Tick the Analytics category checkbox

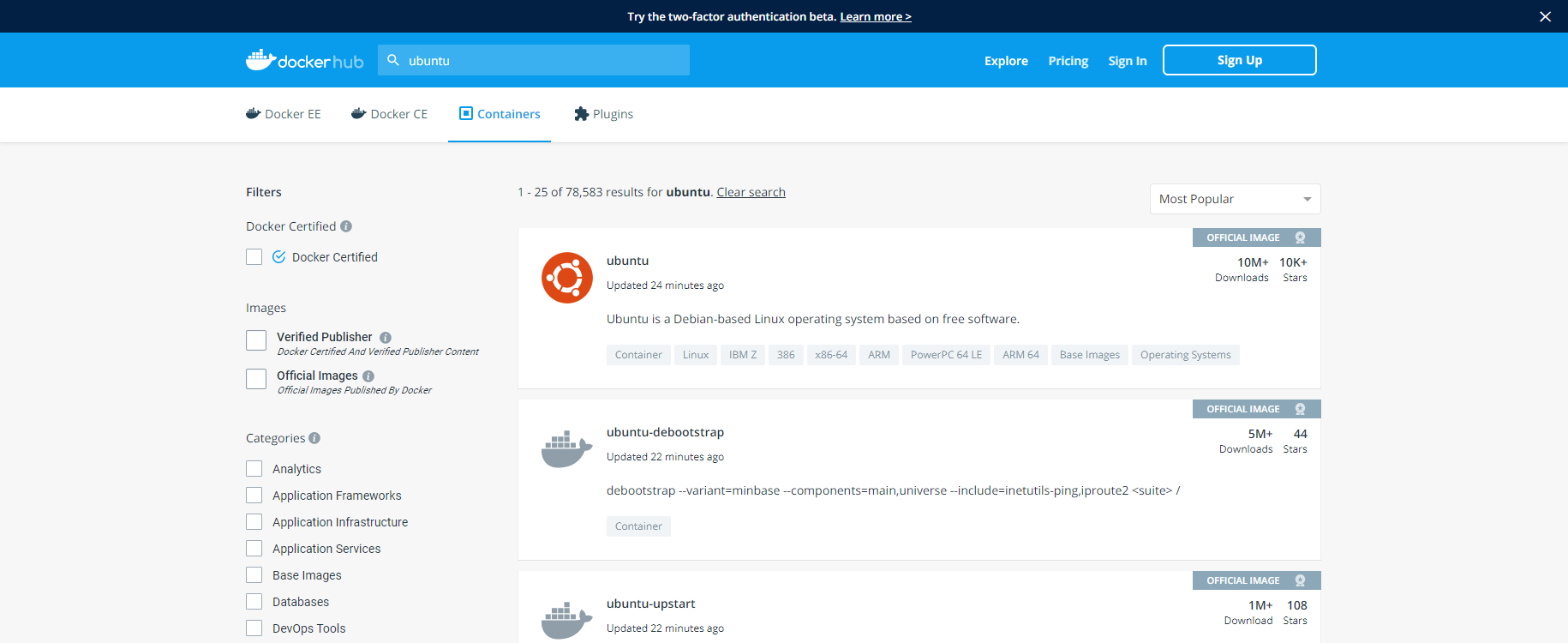254,468
